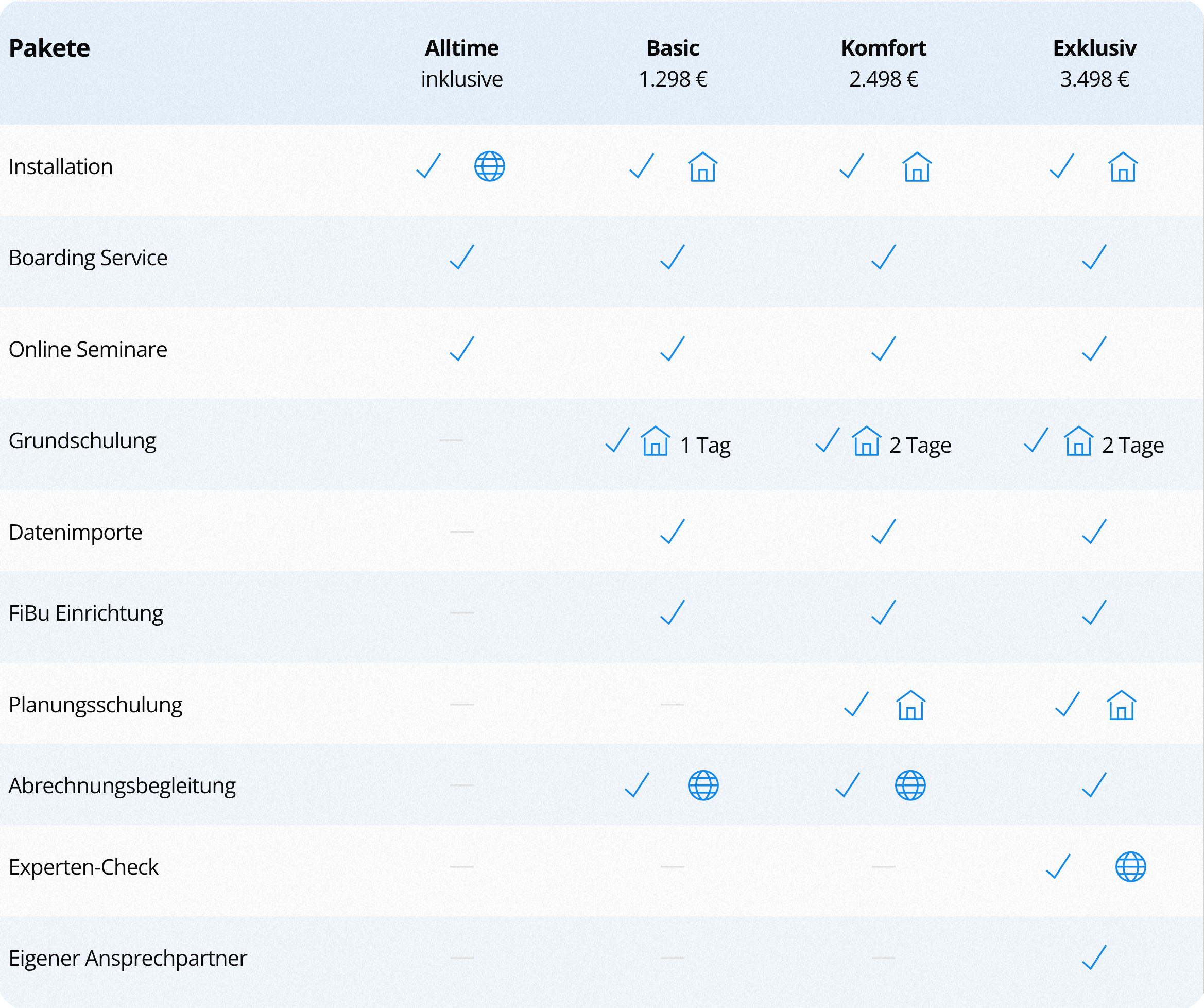Click the house icon for Basic Installation
Image resolution: width=1204 pixels, height=1008 pixels.
702,167
